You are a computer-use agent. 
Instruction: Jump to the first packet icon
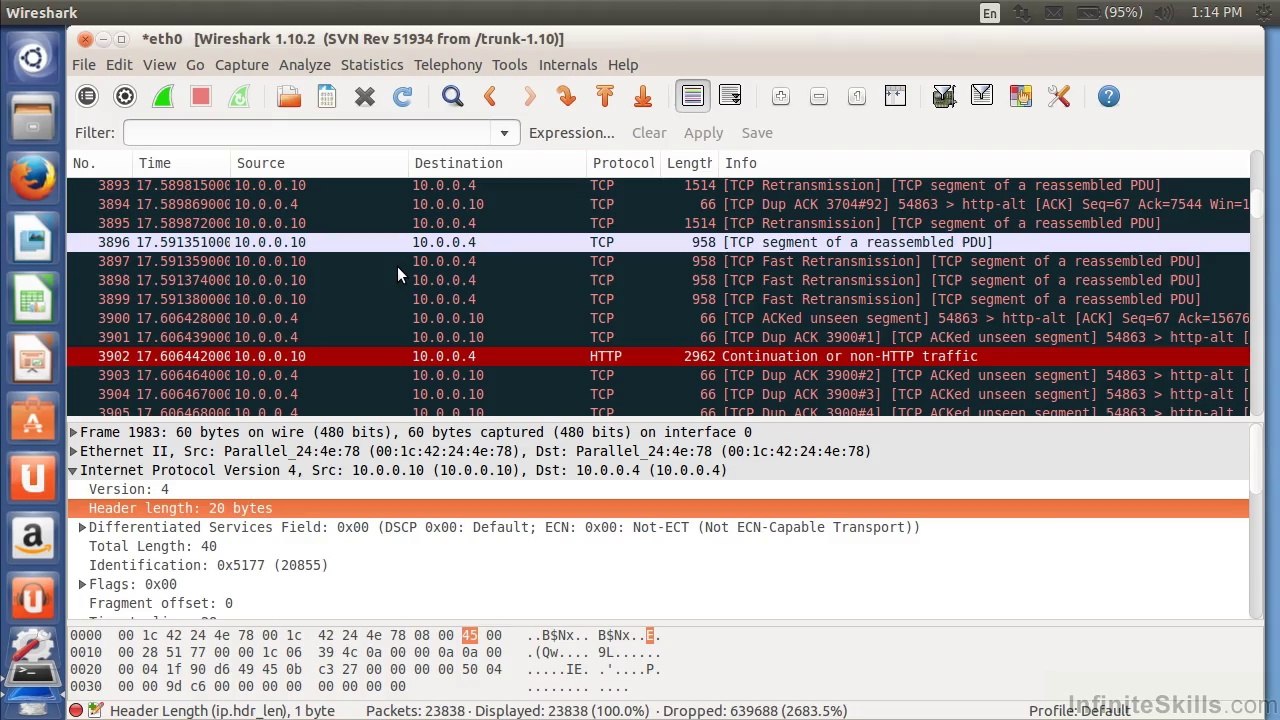605,96
